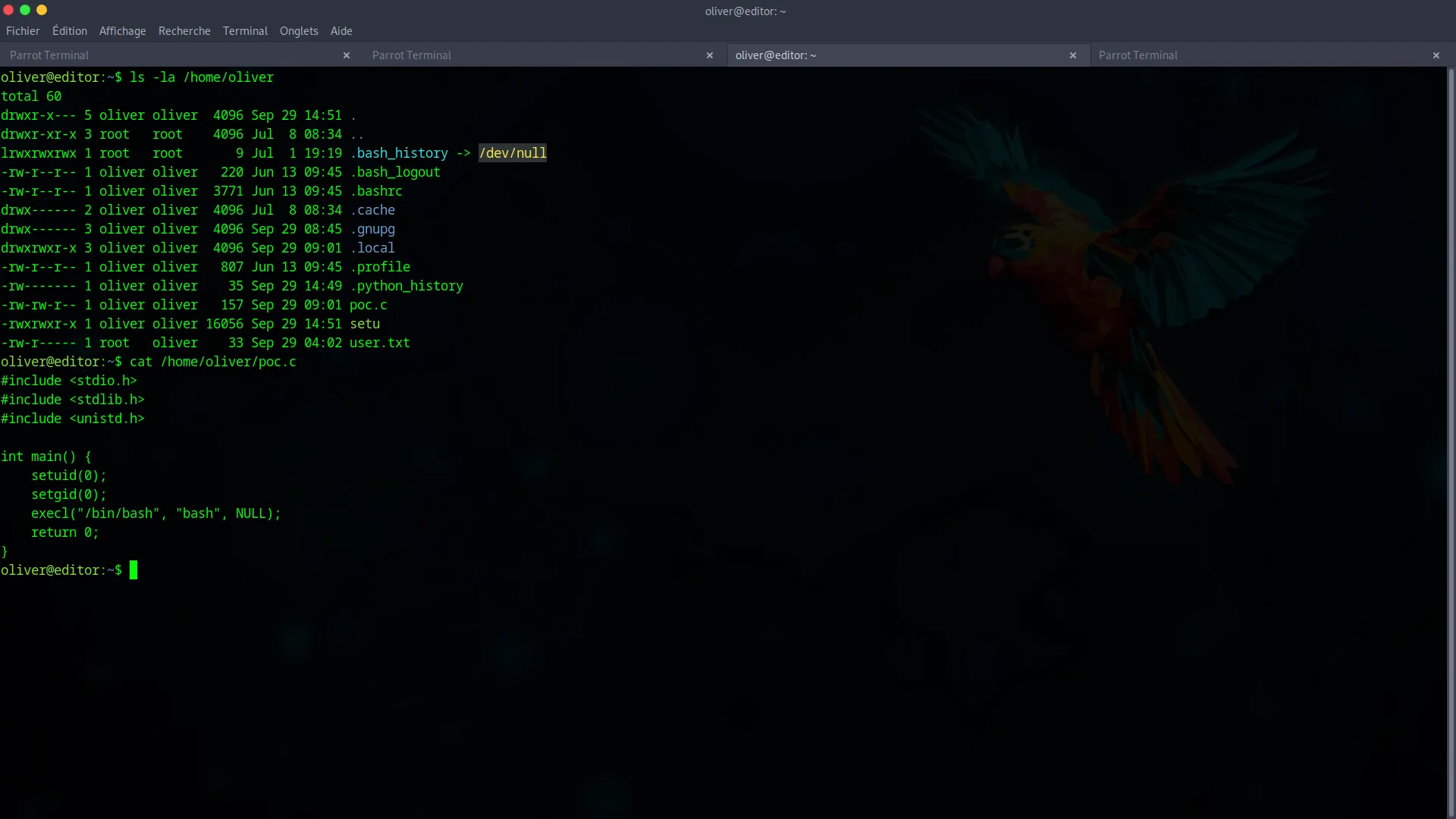1456x819 pixels.
Task: Click the highlighted /dev/null symlink target
Action: [x=512, y=152]
